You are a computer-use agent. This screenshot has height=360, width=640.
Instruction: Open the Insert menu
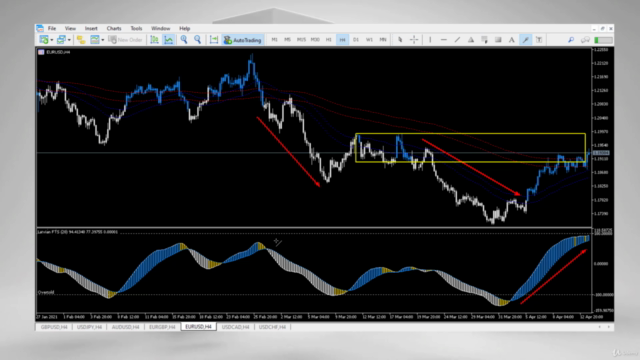coord(91,29)
